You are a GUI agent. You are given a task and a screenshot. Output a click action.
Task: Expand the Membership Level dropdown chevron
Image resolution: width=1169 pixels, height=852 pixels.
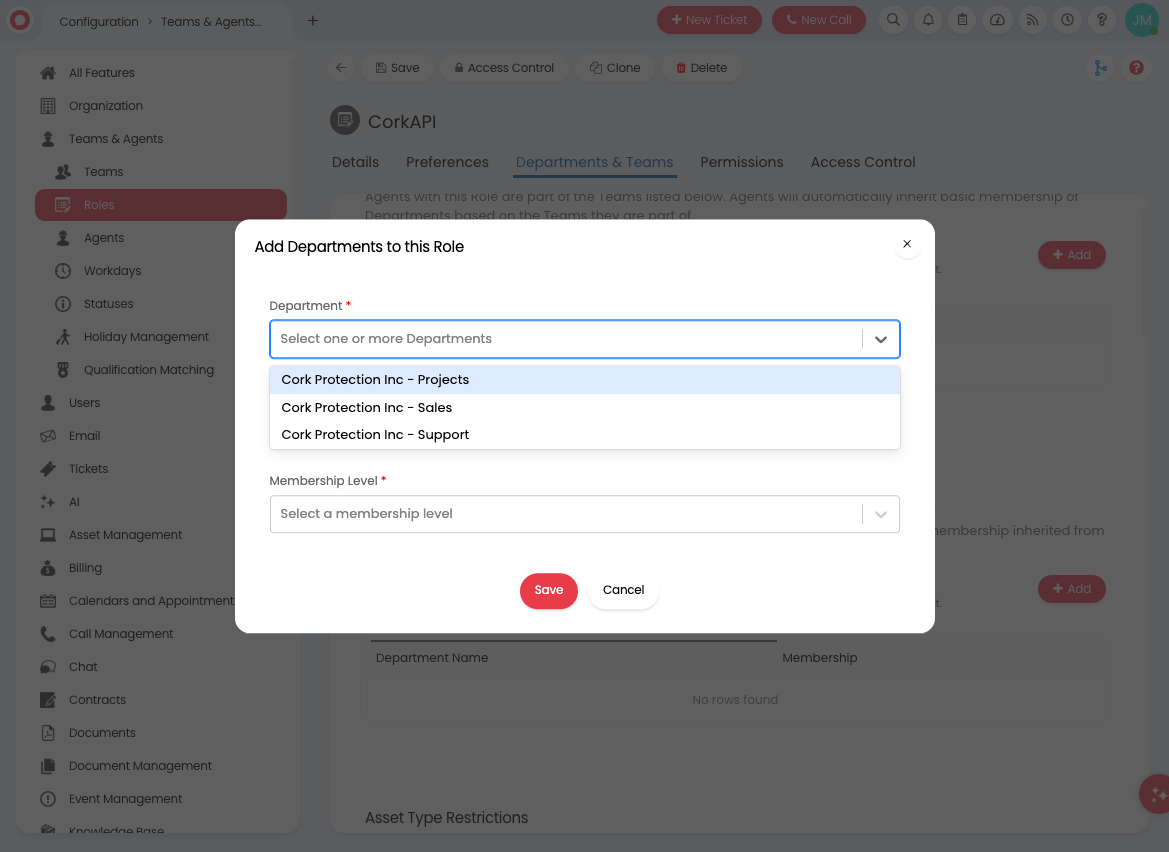click(880, 514)
